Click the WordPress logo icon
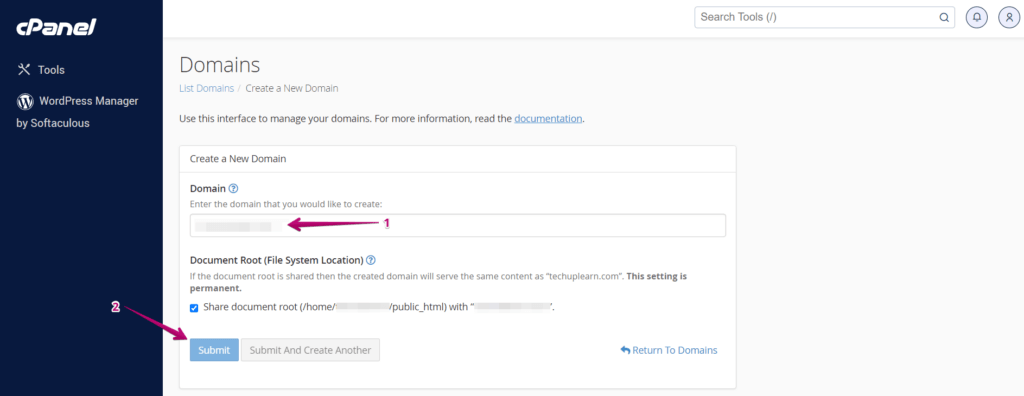The width and height of the screenshot is (1024, 396). coord(25,101)
